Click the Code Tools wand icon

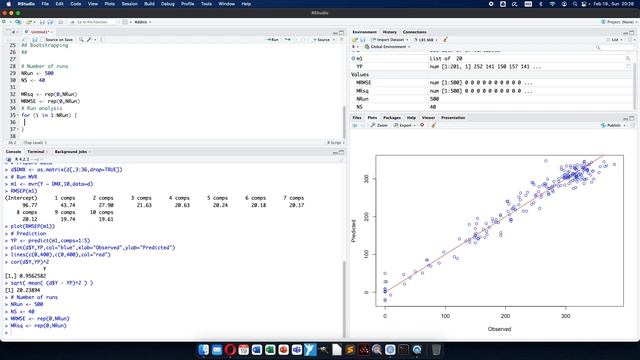[89, 40]
